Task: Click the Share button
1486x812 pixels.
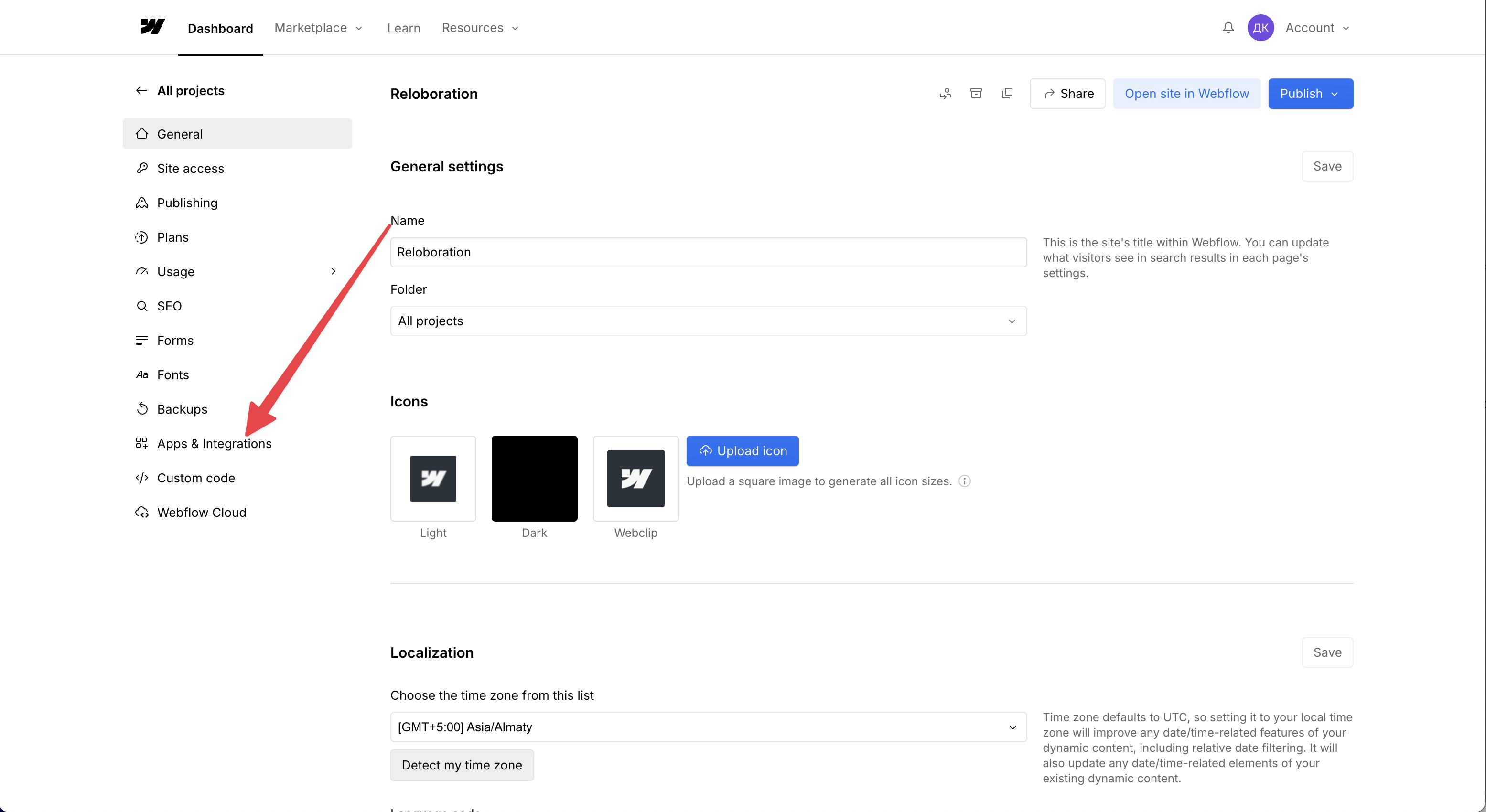Action: click(1067, 94)
